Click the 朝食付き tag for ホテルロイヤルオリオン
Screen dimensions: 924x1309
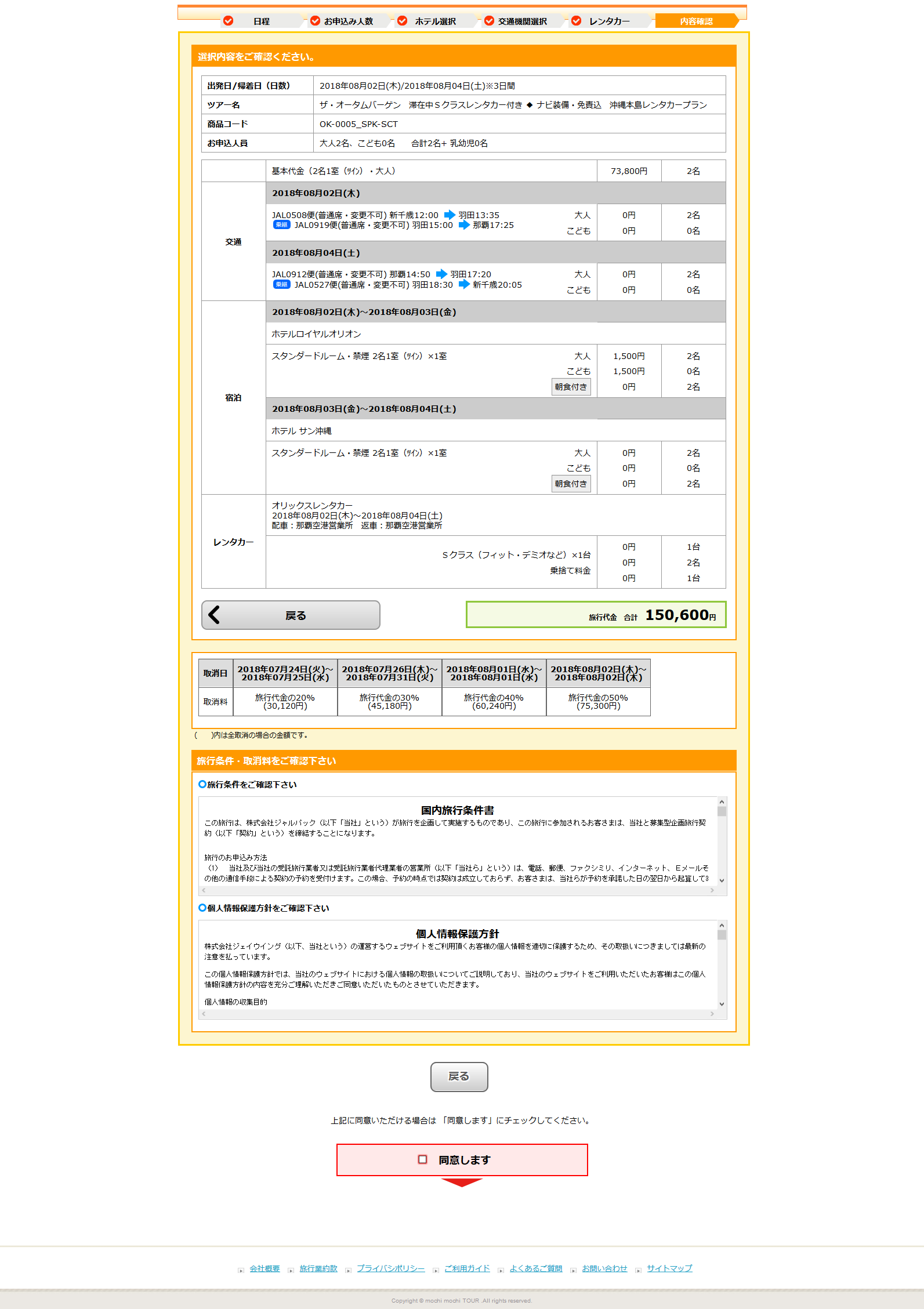tap(571, 387)
